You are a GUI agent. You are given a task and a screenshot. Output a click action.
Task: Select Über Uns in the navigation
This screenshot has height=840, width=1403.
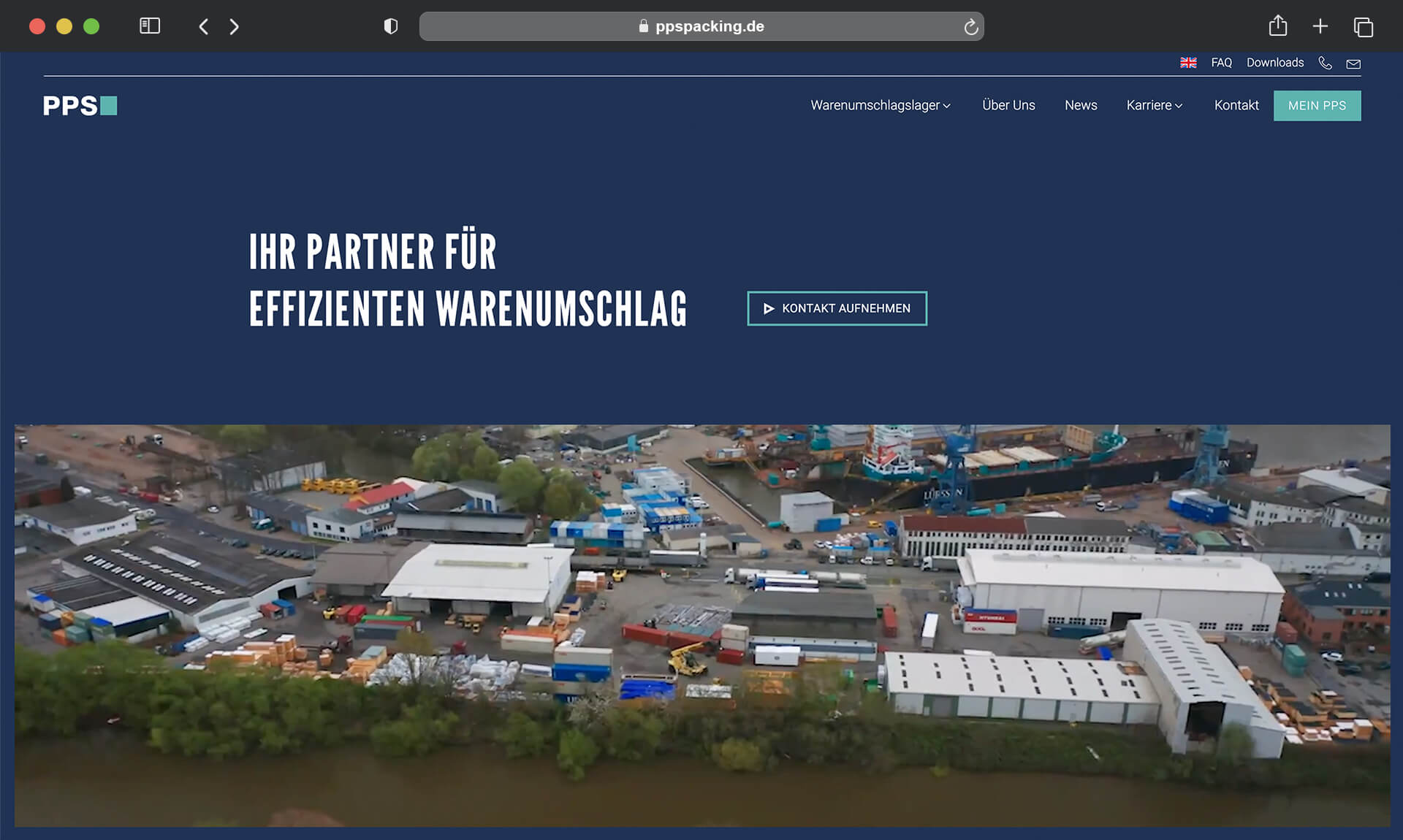(x=1008, y=105)
